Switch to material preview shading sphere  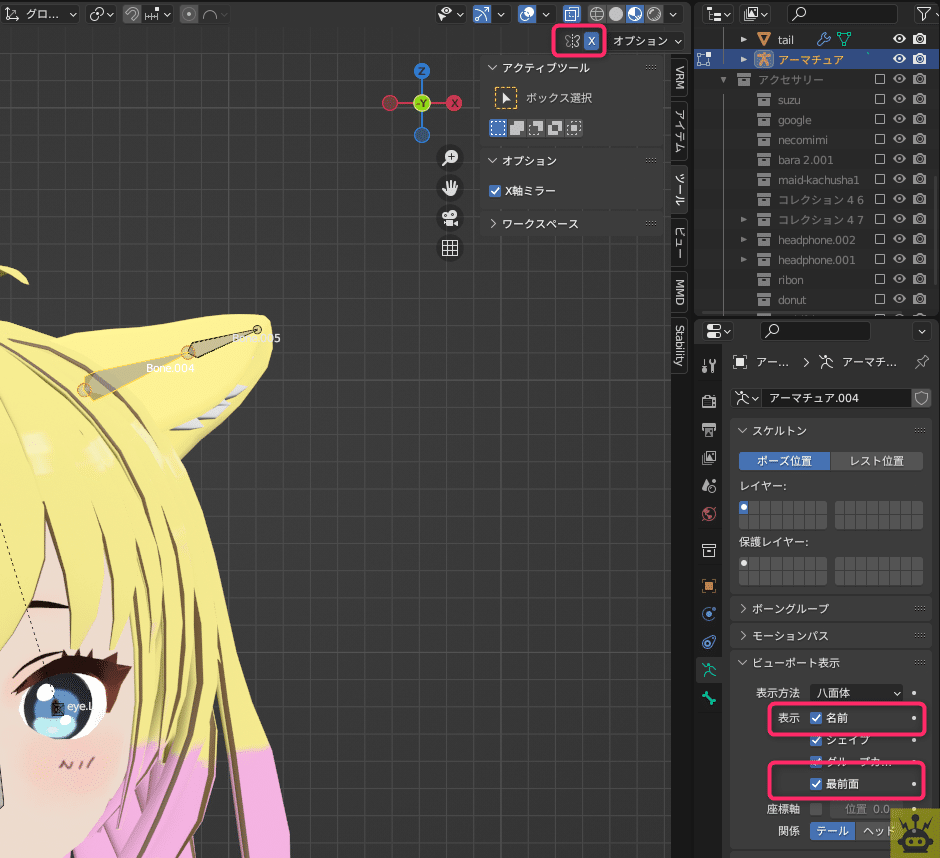point(635,14)
